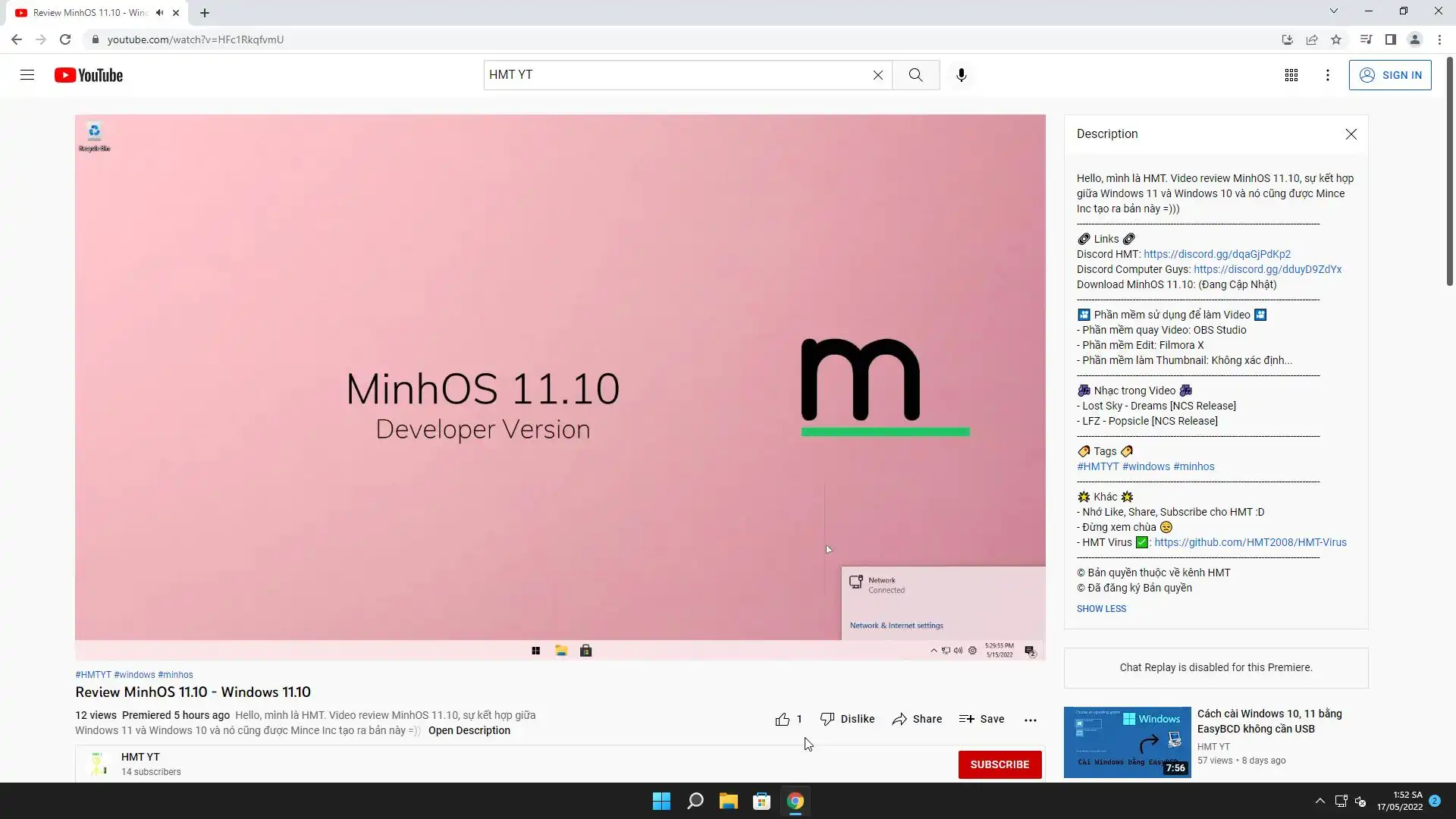The image size is (1456, 819).
Task: Save the video to a playlist
Action: 981,720
